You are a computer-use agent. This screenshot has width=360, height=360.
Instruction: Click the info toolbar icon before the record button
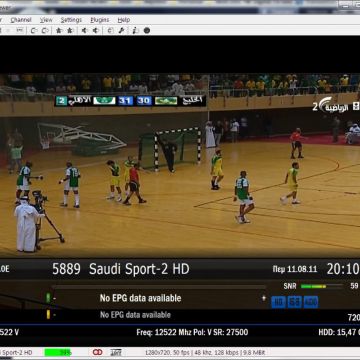[135, 30]
